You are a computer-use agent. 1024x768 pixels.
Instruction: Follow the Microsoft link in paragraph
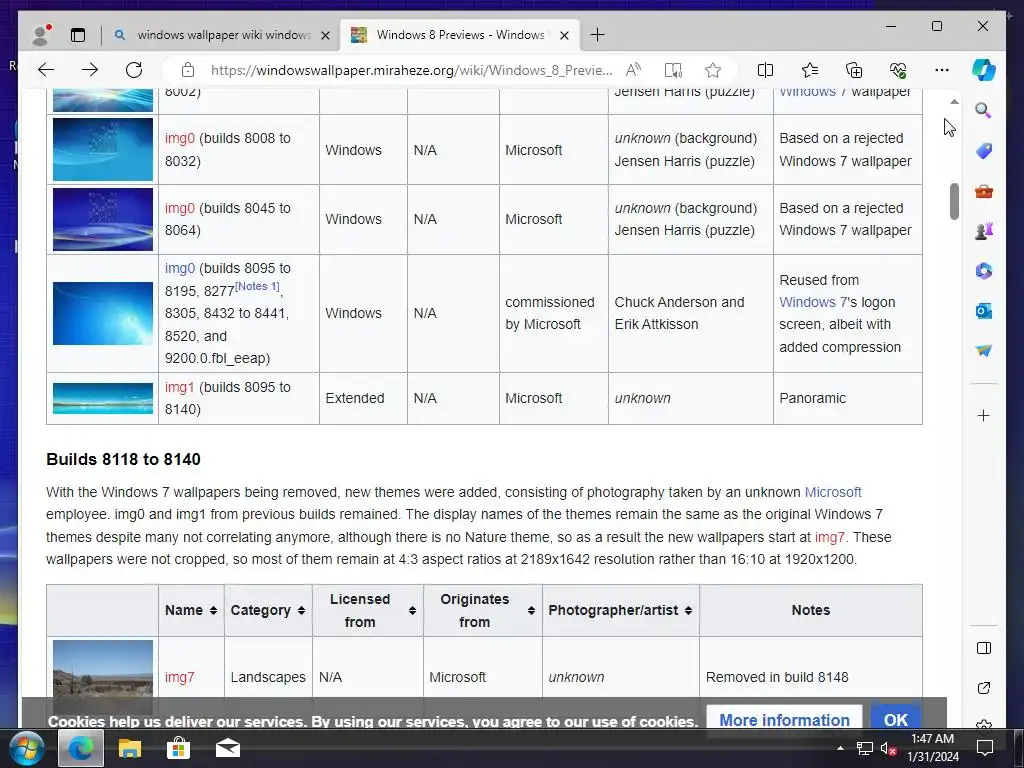coord(833,492)
